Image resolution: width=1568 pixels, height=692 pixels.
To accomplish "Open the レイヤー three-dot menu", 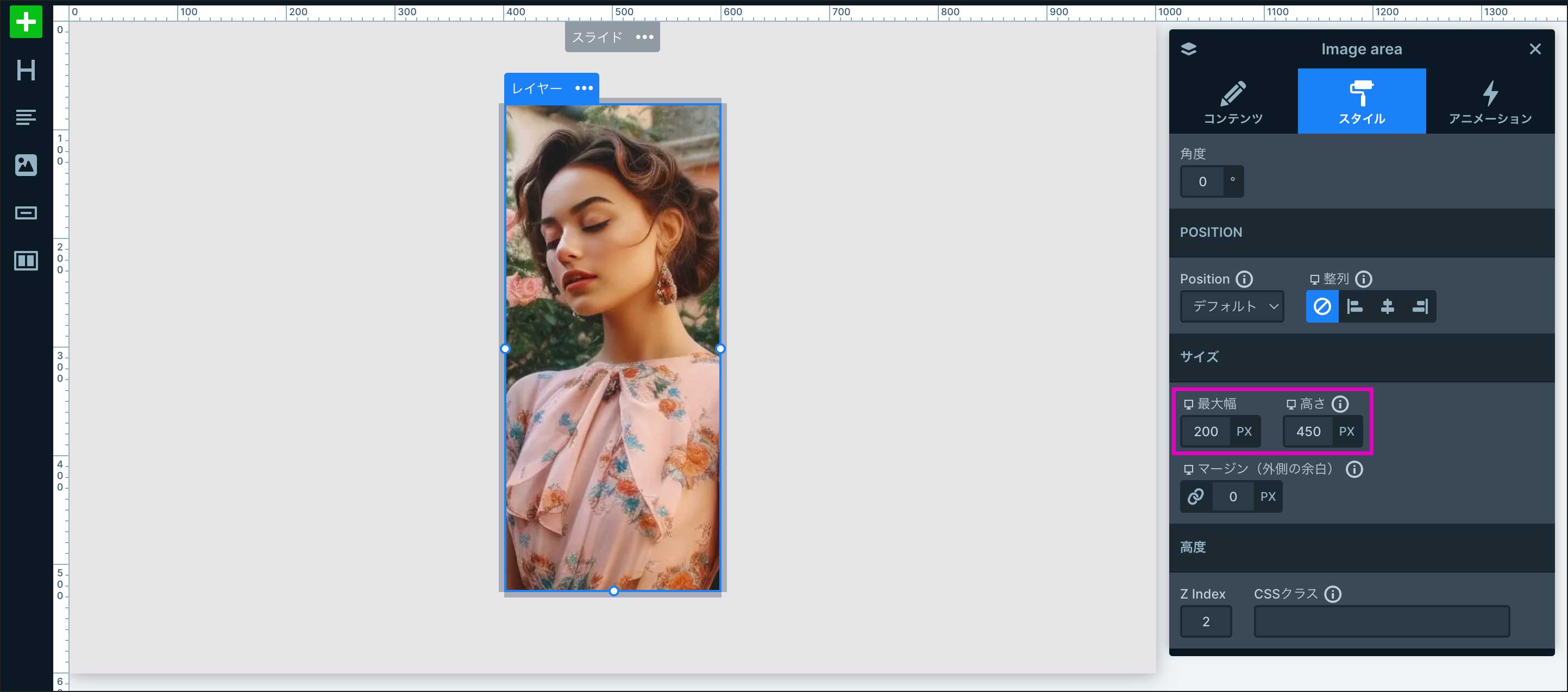I will [x=584, y=88].
